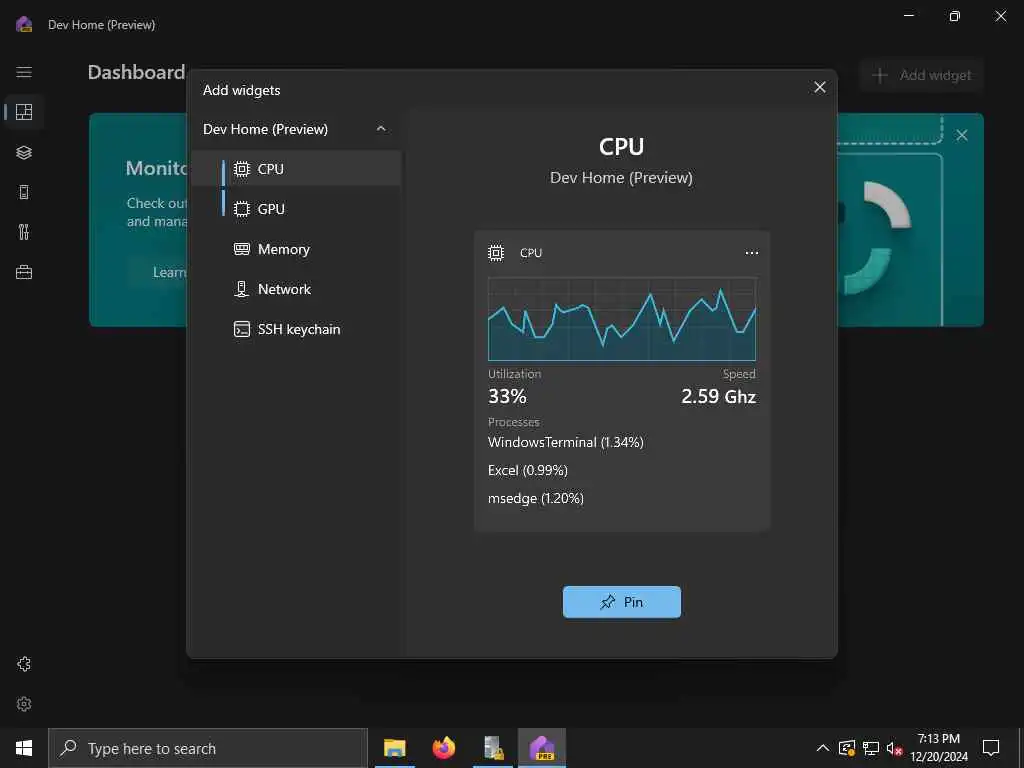Select the CPU widget in list

(x=296, y=168)
